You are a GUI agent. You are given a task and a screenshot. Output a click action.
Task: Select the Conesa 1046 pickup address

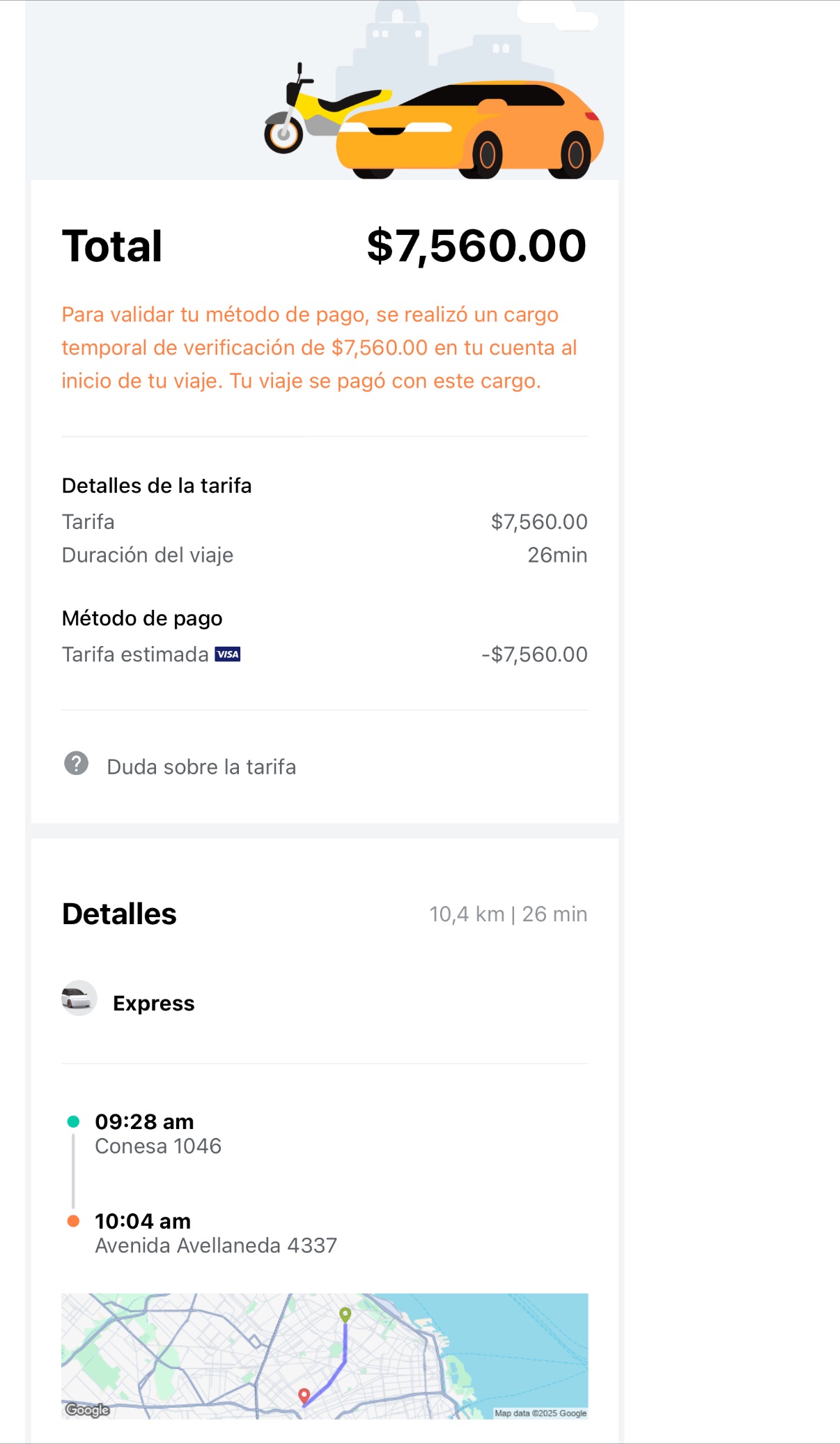pos(158,1146)
